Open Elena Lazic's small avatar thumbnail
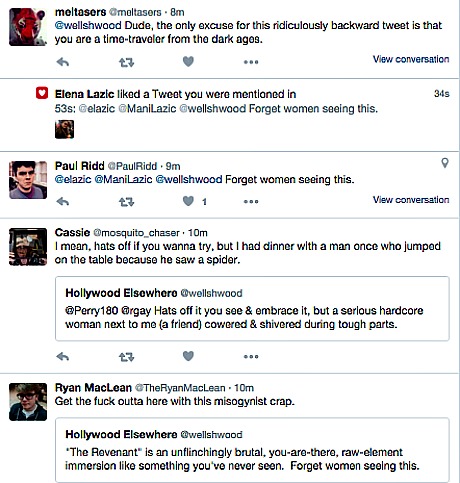460x483 pixels. coord(64,129)
